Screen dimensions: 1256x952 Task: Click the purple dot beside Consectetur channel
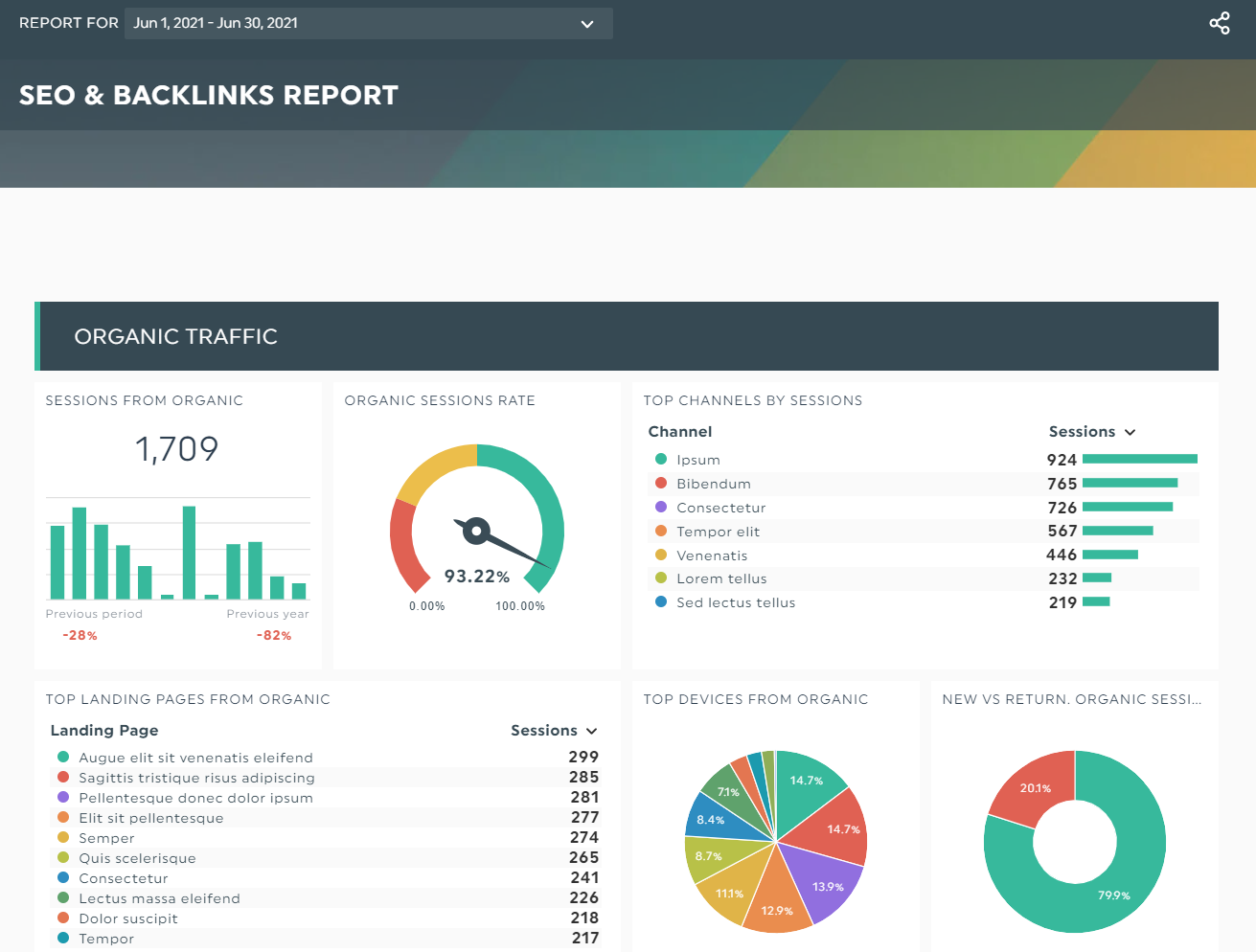point(661,508)
